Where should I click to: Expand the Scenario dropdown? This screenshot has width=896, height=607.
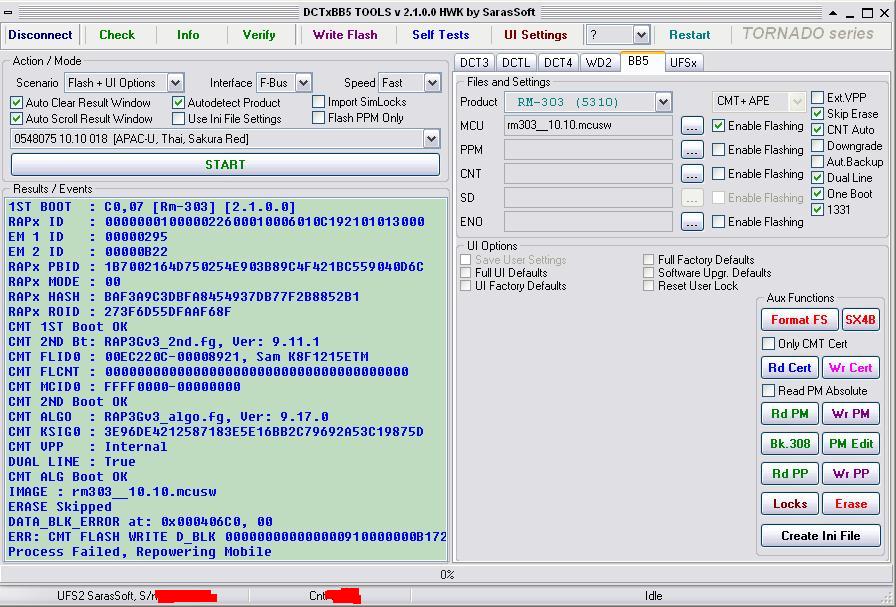pos(175,83)
